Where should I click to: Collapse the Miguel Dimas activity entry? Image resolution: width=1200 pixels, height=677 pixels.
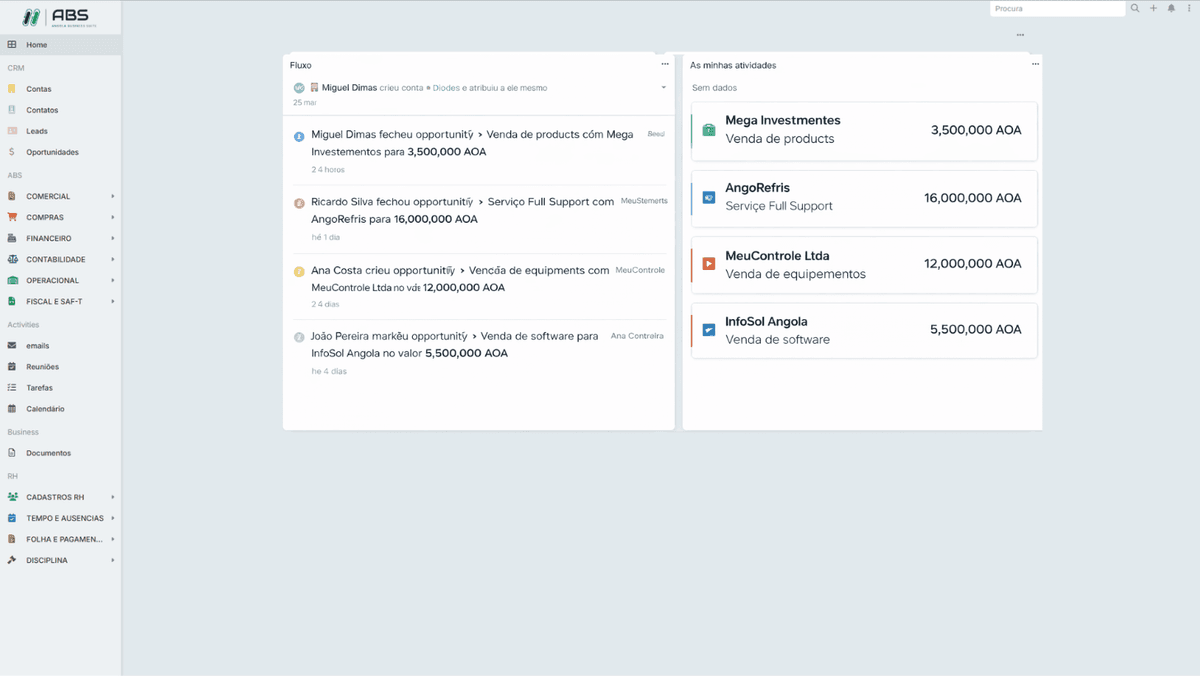[662, 87]
